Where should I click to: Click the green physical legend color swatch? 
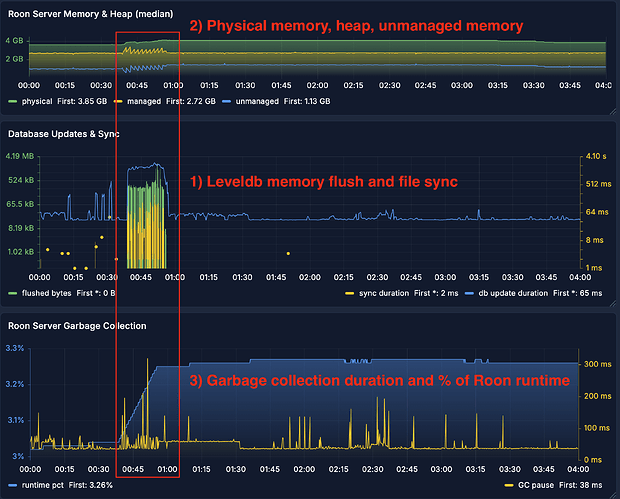click(13, 102)
